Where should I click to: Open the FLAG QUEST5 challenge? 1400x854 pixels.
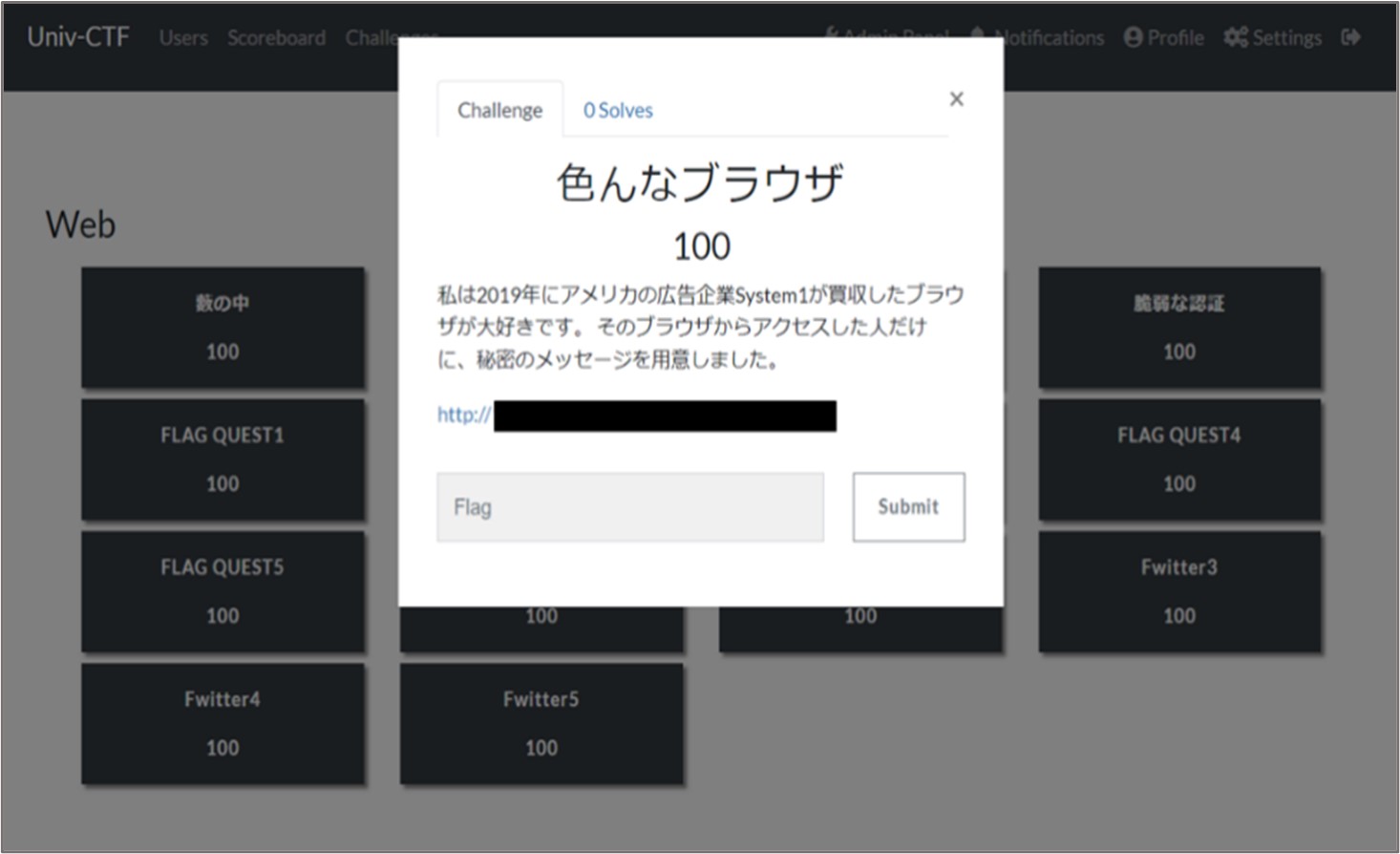[223, 591]
